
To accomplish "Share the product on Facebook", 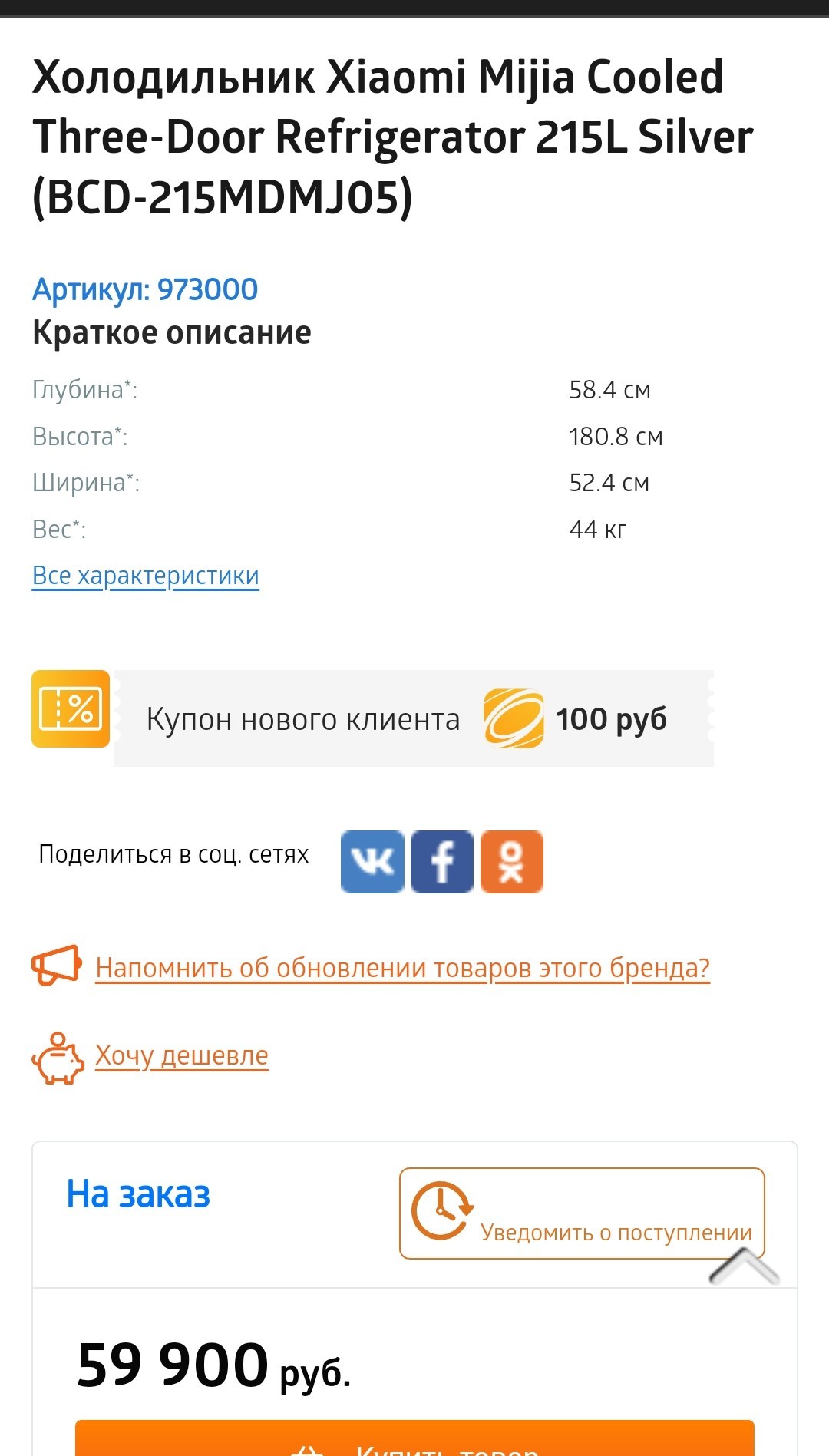I will 442,862.
